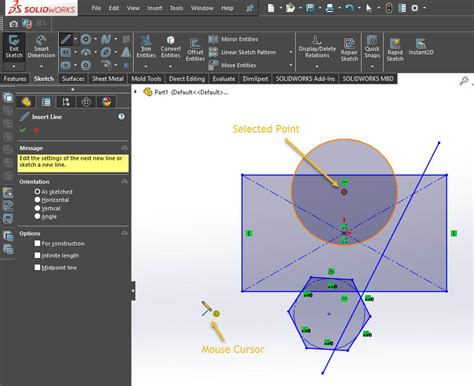
Task: Open dropdown arrow under Quick Snaps
Action: (x=372, y=66)
